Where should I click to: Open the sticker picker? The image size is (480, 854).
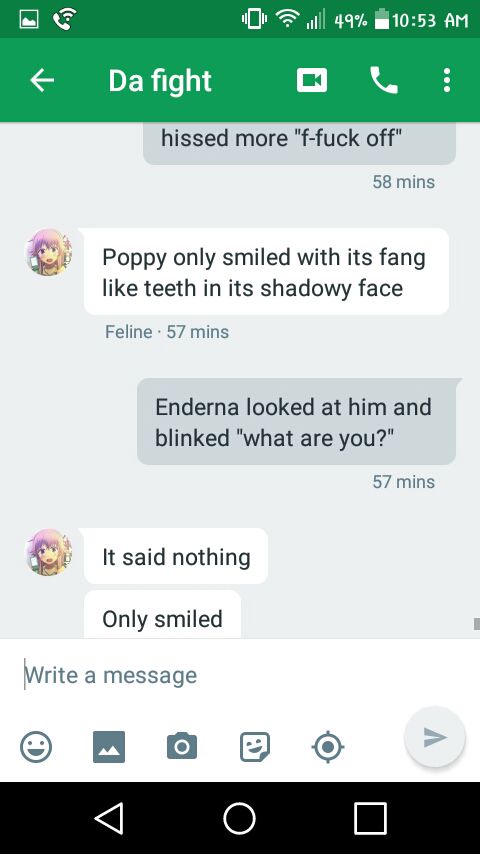coord(255,746)
